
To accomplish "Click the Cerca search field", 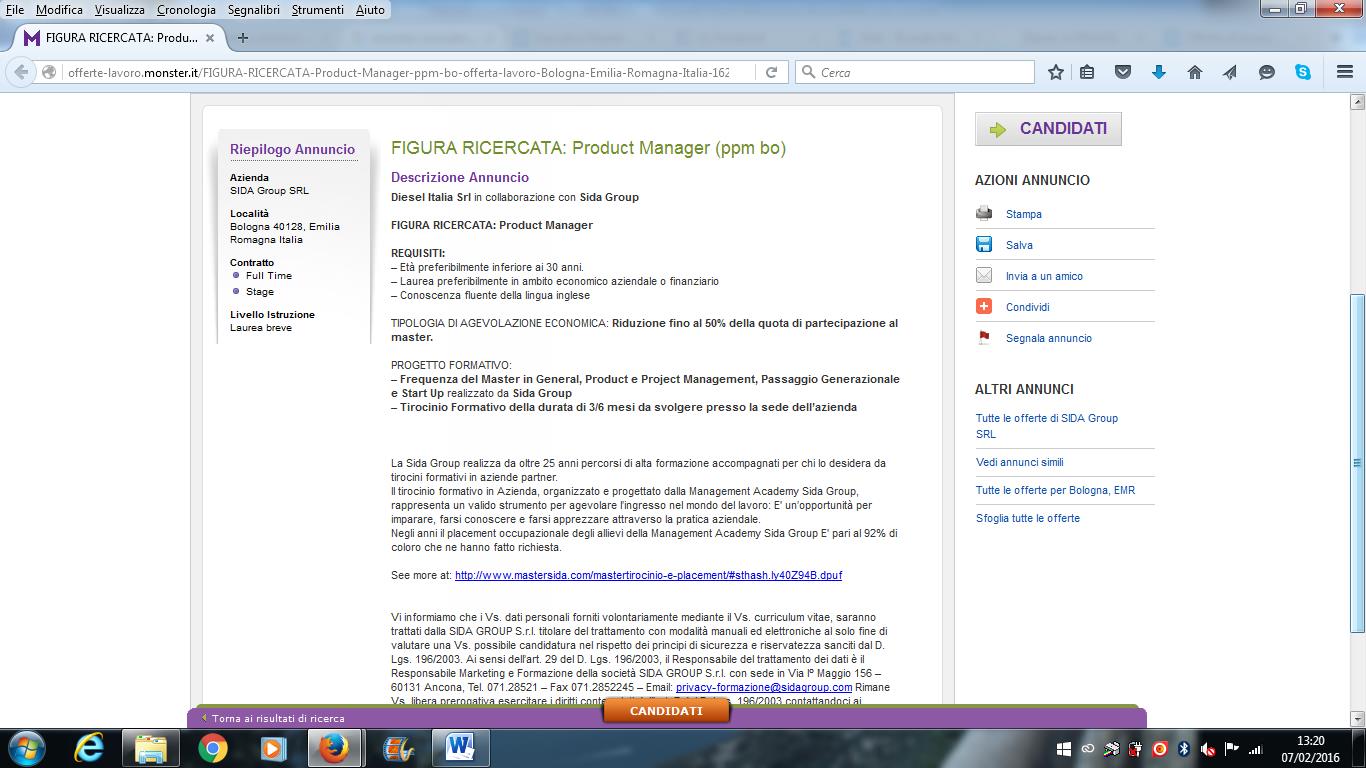I will tap(916, 72).
